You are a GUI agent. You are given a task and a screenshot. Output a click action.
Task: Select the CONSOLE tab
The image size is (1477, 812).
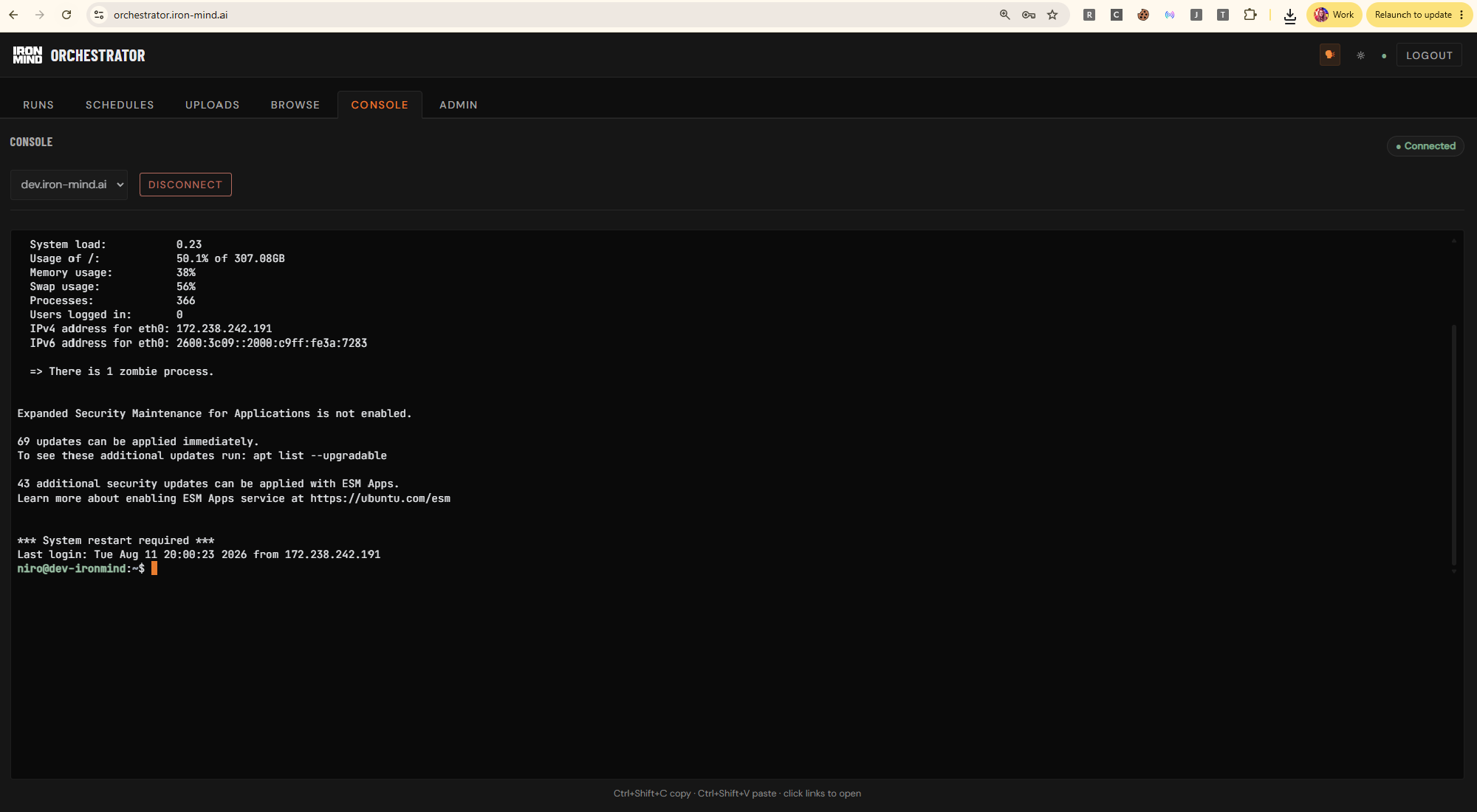(380, 105)
